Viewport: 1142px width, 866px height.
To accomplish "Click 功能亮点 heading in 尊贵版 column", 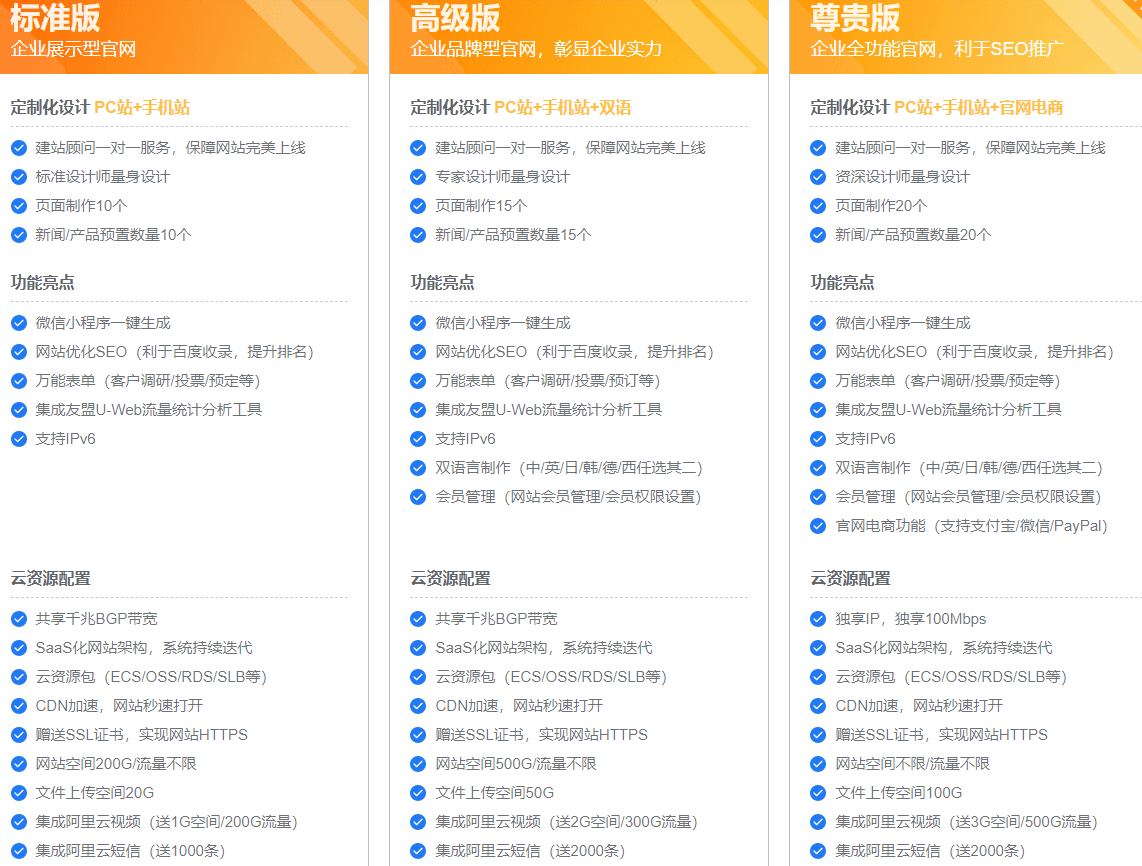I will [842, 283].
